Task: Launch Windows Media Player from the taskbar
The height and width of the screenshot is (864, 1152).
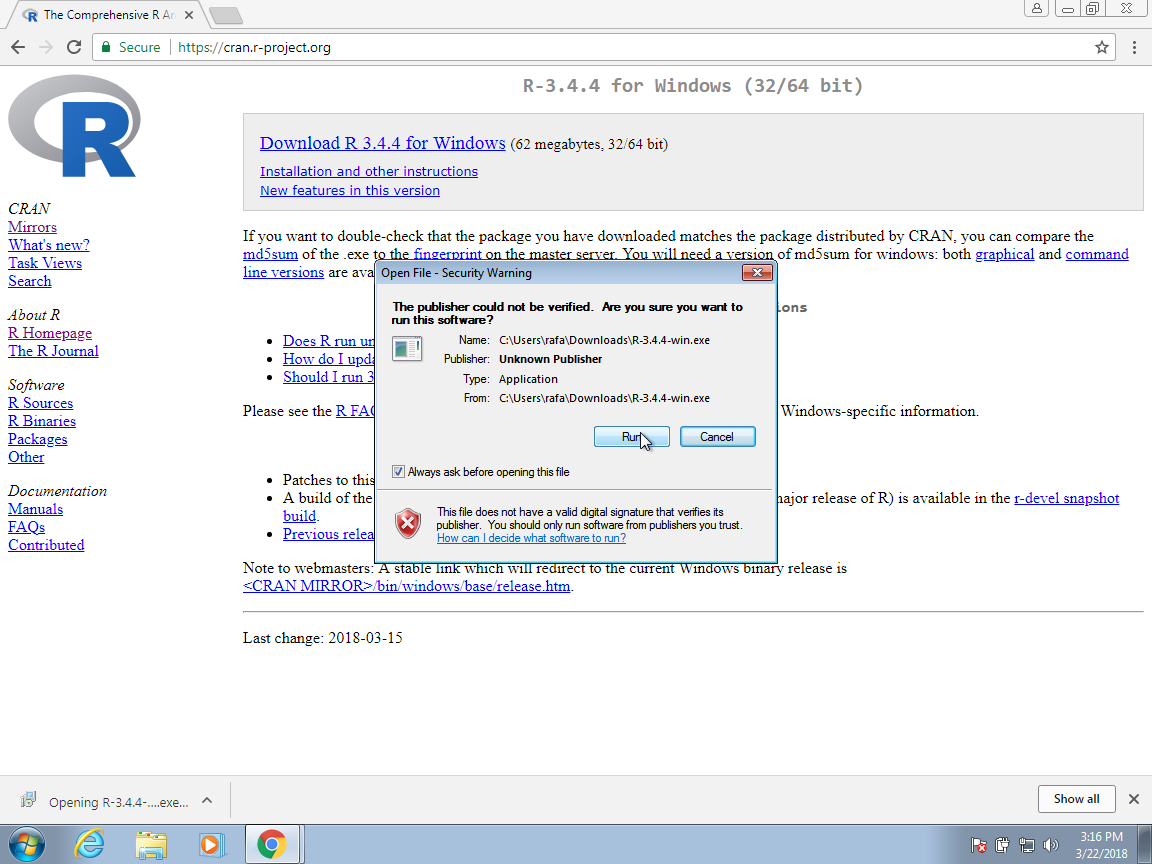Action: 211,844
